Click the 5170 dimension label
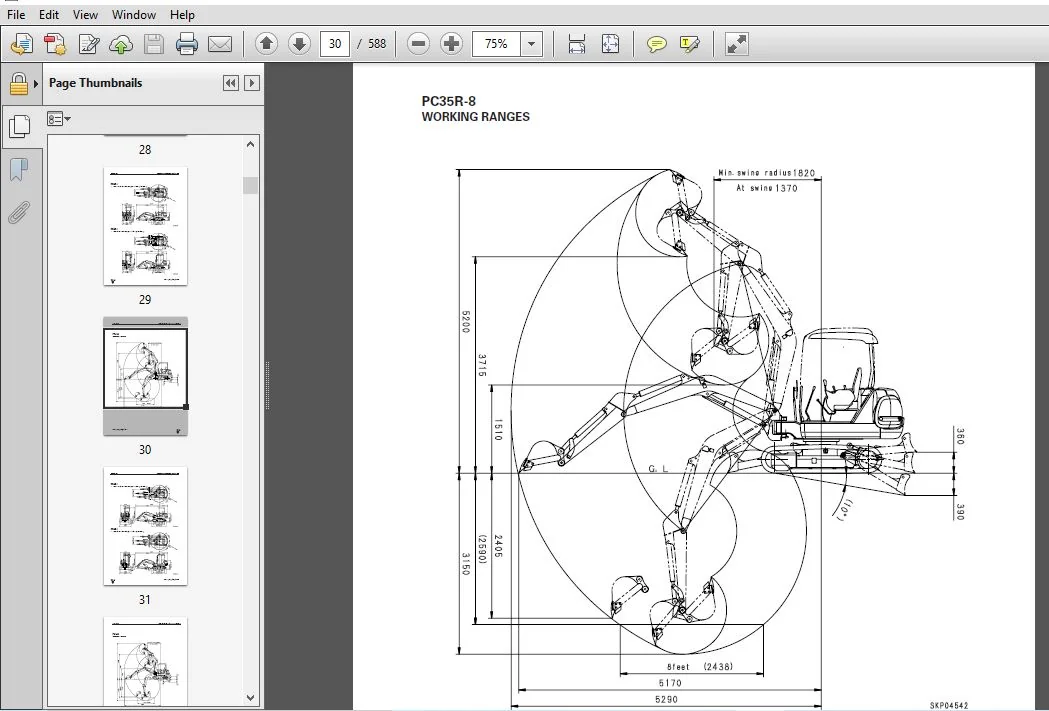This screenshot has height=711, width=1049. click(670, 683)
